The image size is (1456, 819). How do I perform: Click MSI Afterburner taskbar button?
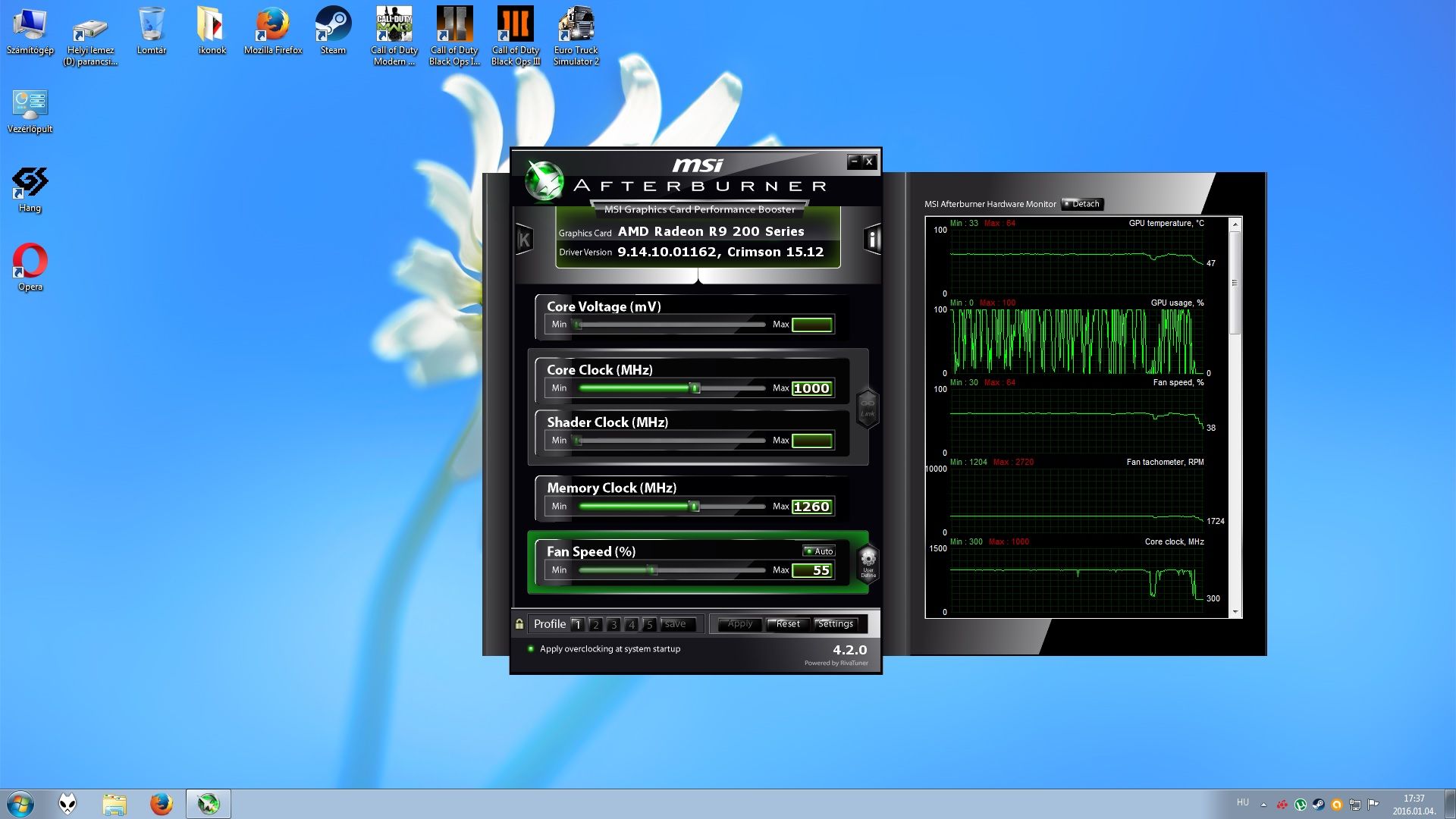(x=208, y=804)
